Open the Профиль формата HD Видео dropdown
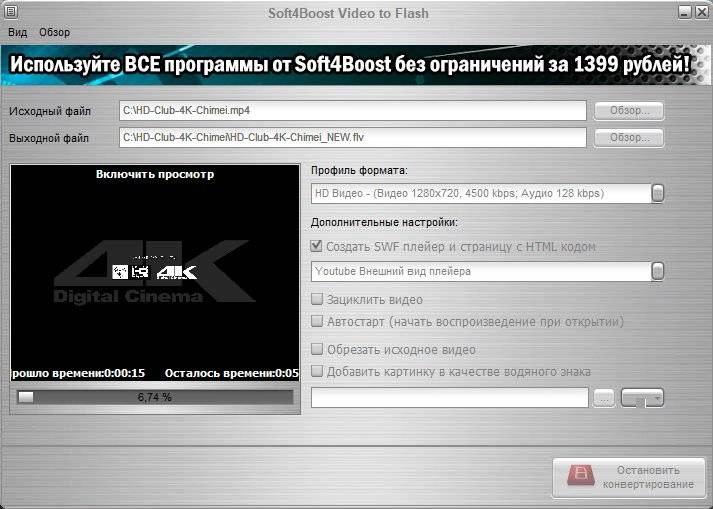The image size is (713, 509). tap(487, 193)
